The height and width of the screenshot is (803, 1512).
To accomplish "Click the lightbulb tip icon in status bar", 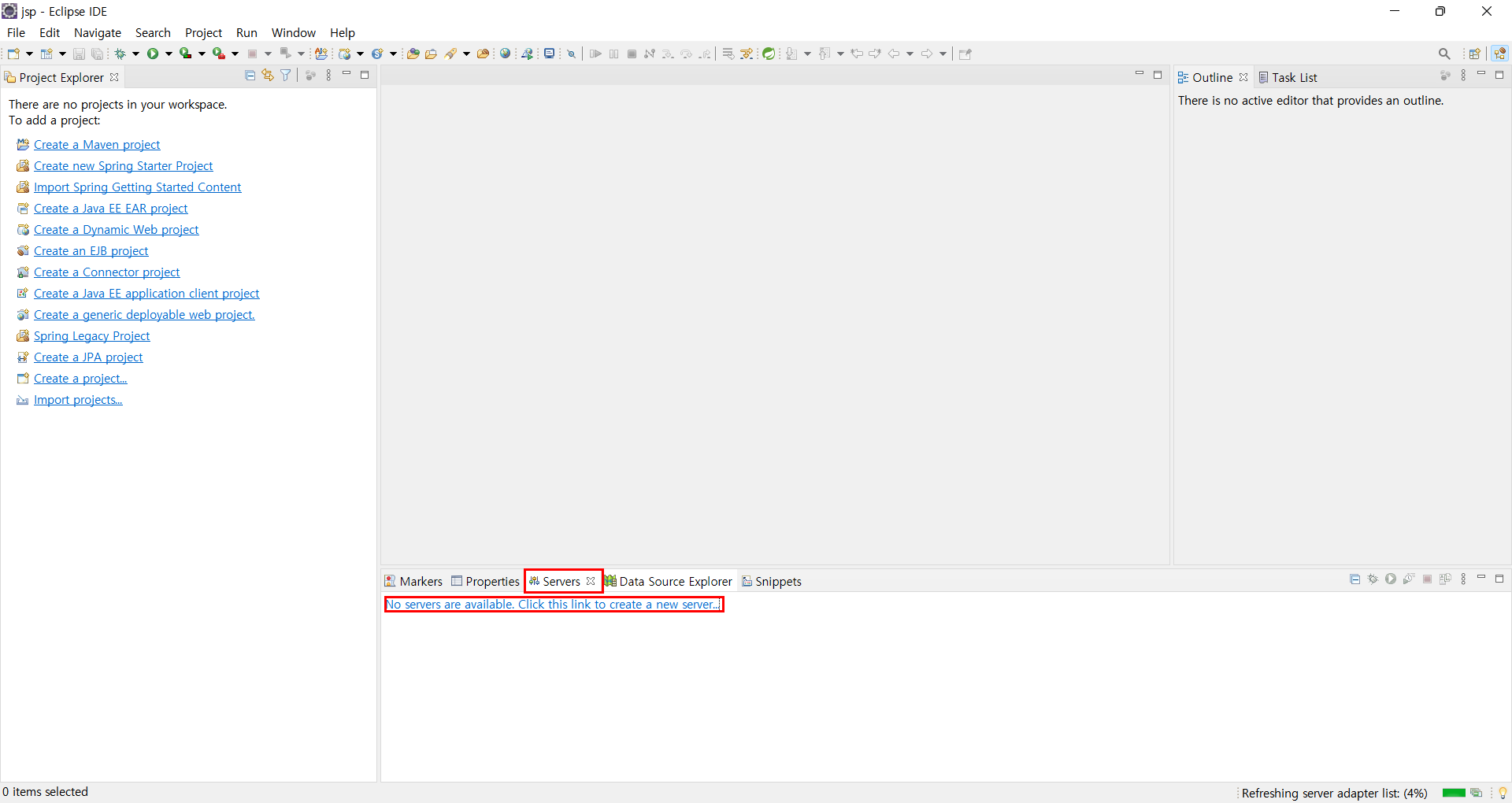I will coord(1503,793).
